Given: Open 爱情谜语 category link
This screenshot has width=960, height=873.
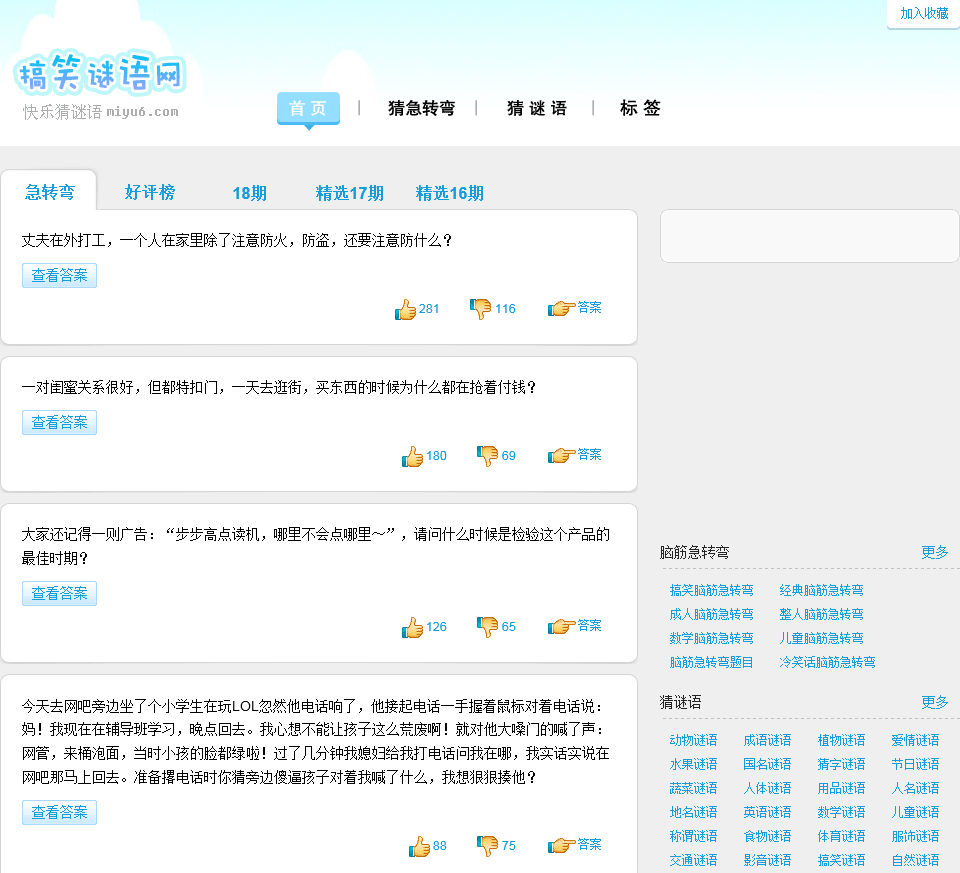Looking at the screenshot, I should tap(915, 740).
